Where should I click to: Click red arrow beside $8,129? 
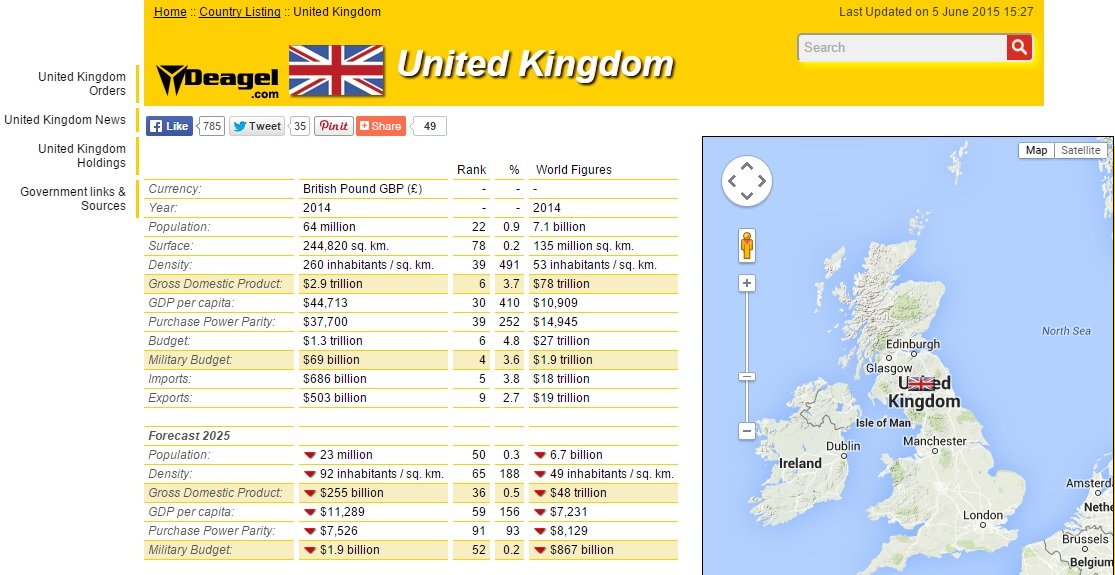(x=540, y=531)
